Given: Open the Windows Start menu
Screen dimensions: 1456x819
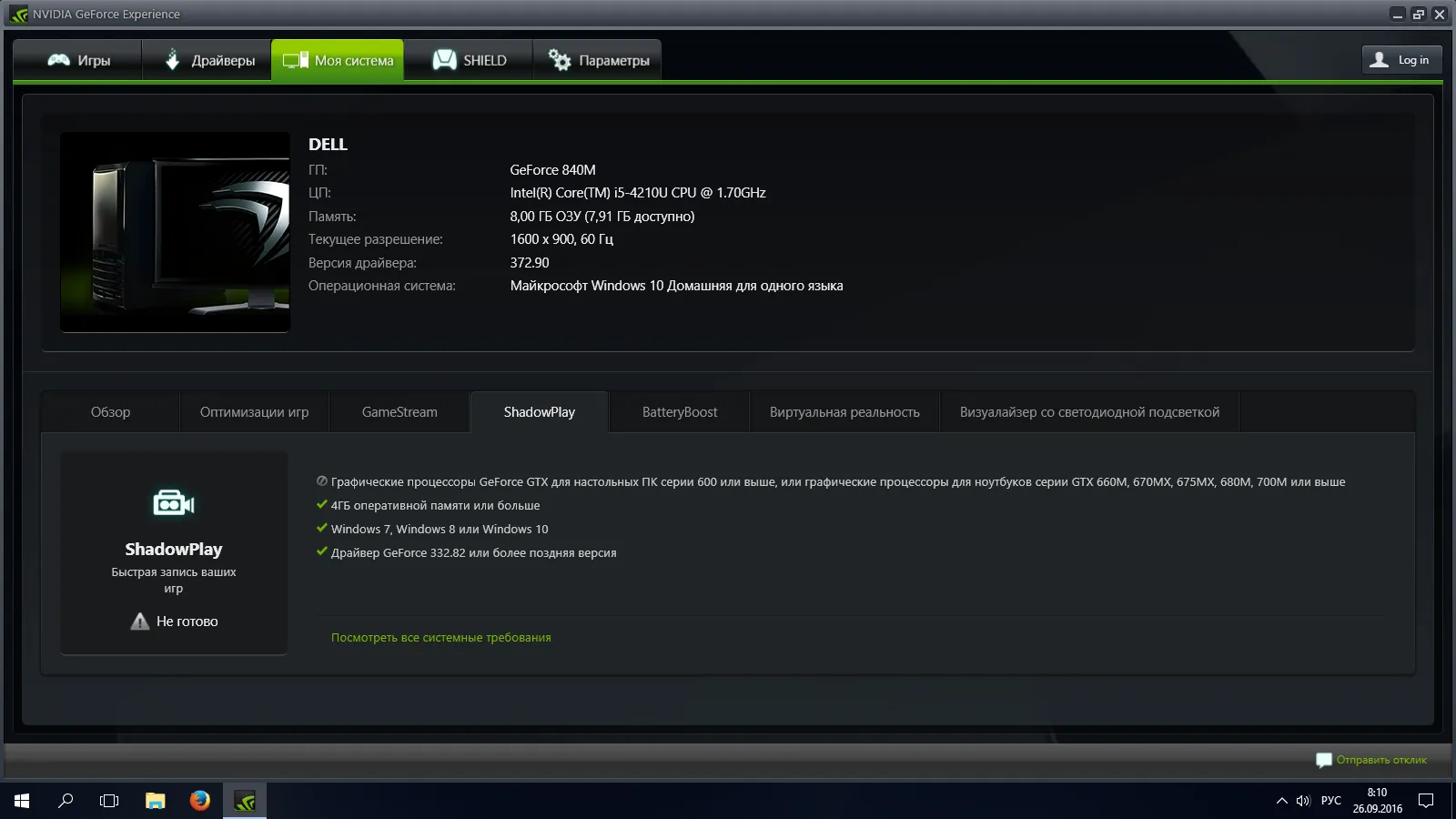Looking at the screenshot, I should (x=22, y=801).
